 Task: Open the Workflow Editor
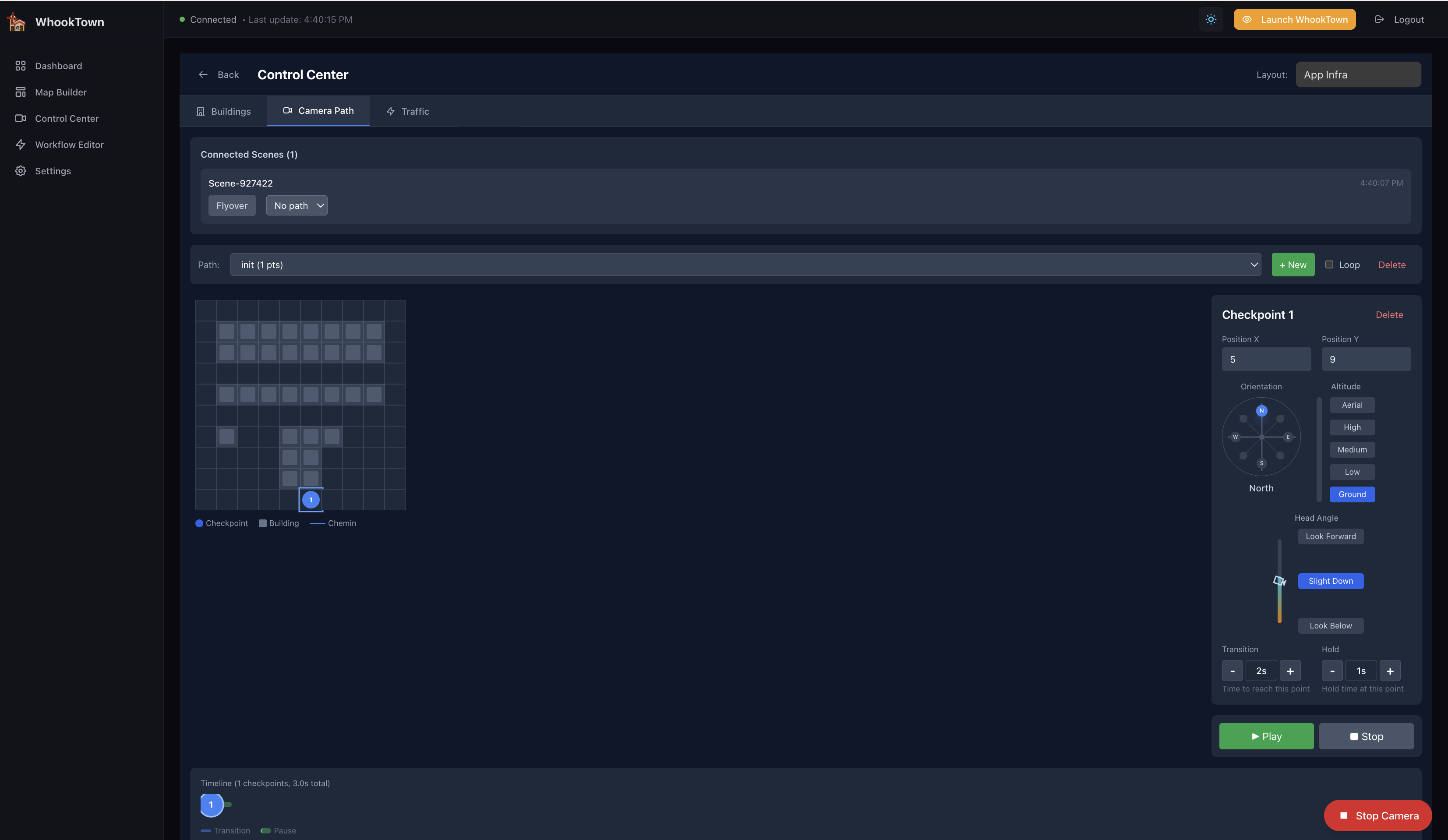[70, 144]
